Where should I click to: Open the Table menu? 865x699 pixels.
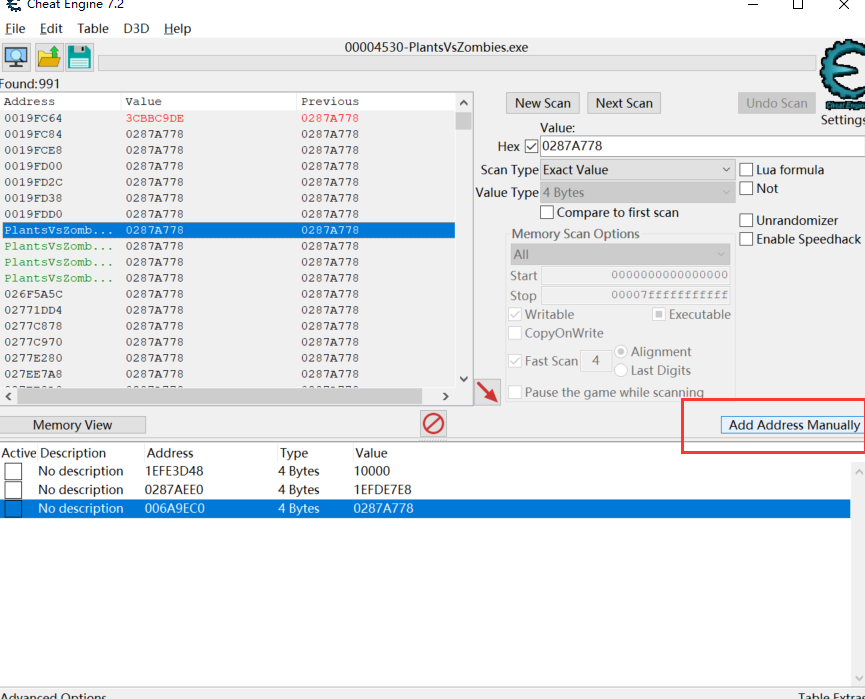pyautogui.click(x=93, y=29)
